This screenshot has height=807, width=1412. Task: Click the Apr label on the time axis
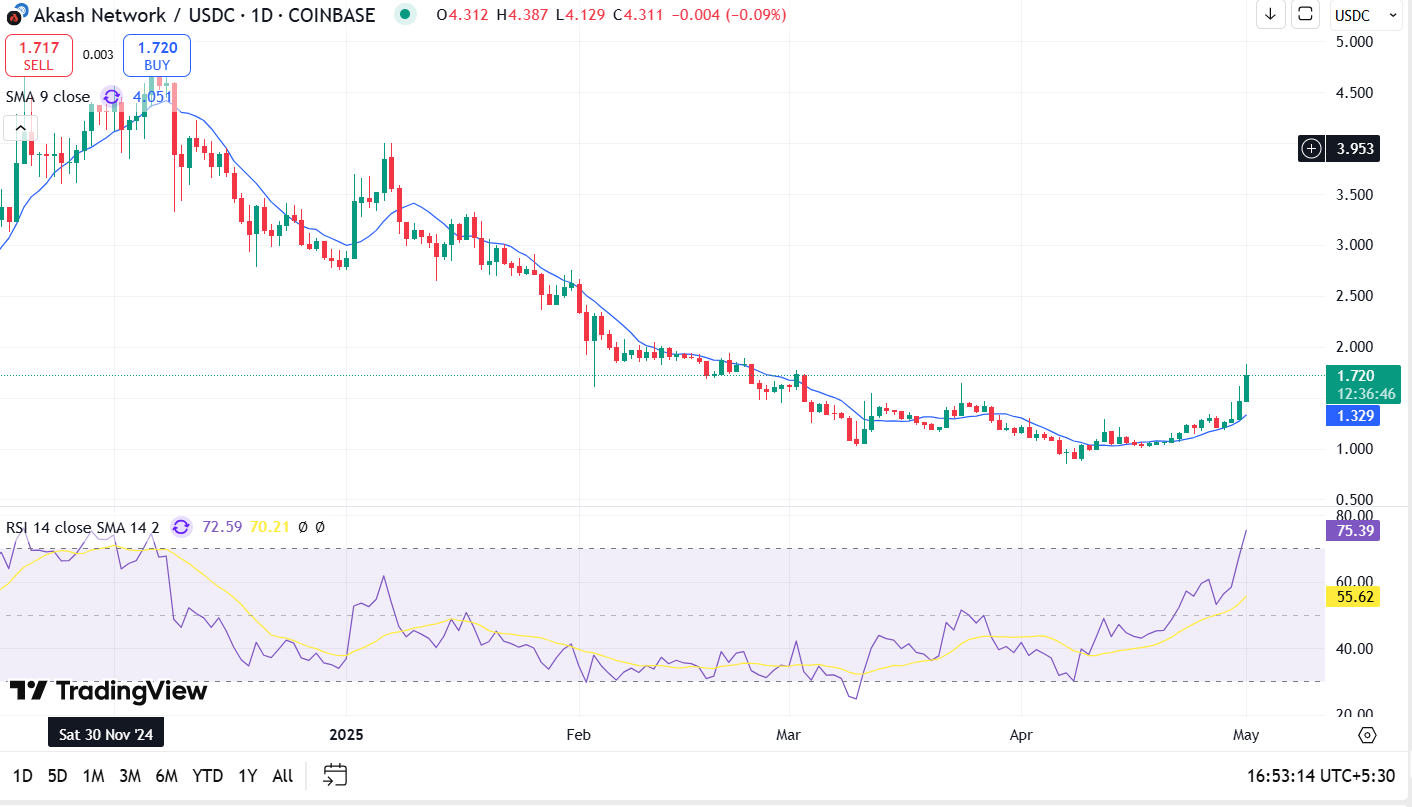tap(1021, 735)
